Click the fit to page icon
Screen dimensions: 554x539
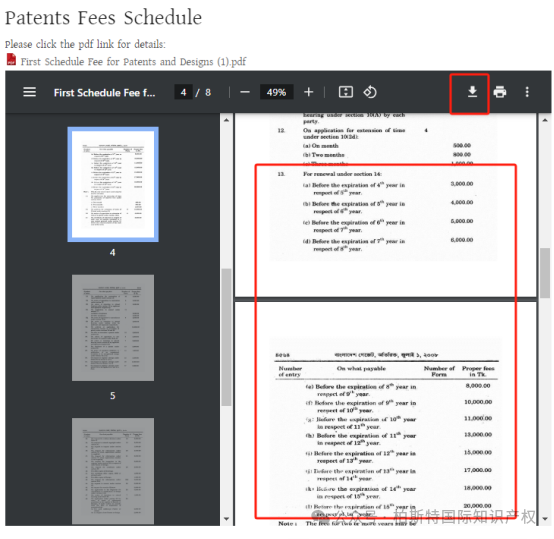pyautogui.click(x=346, y=92)
